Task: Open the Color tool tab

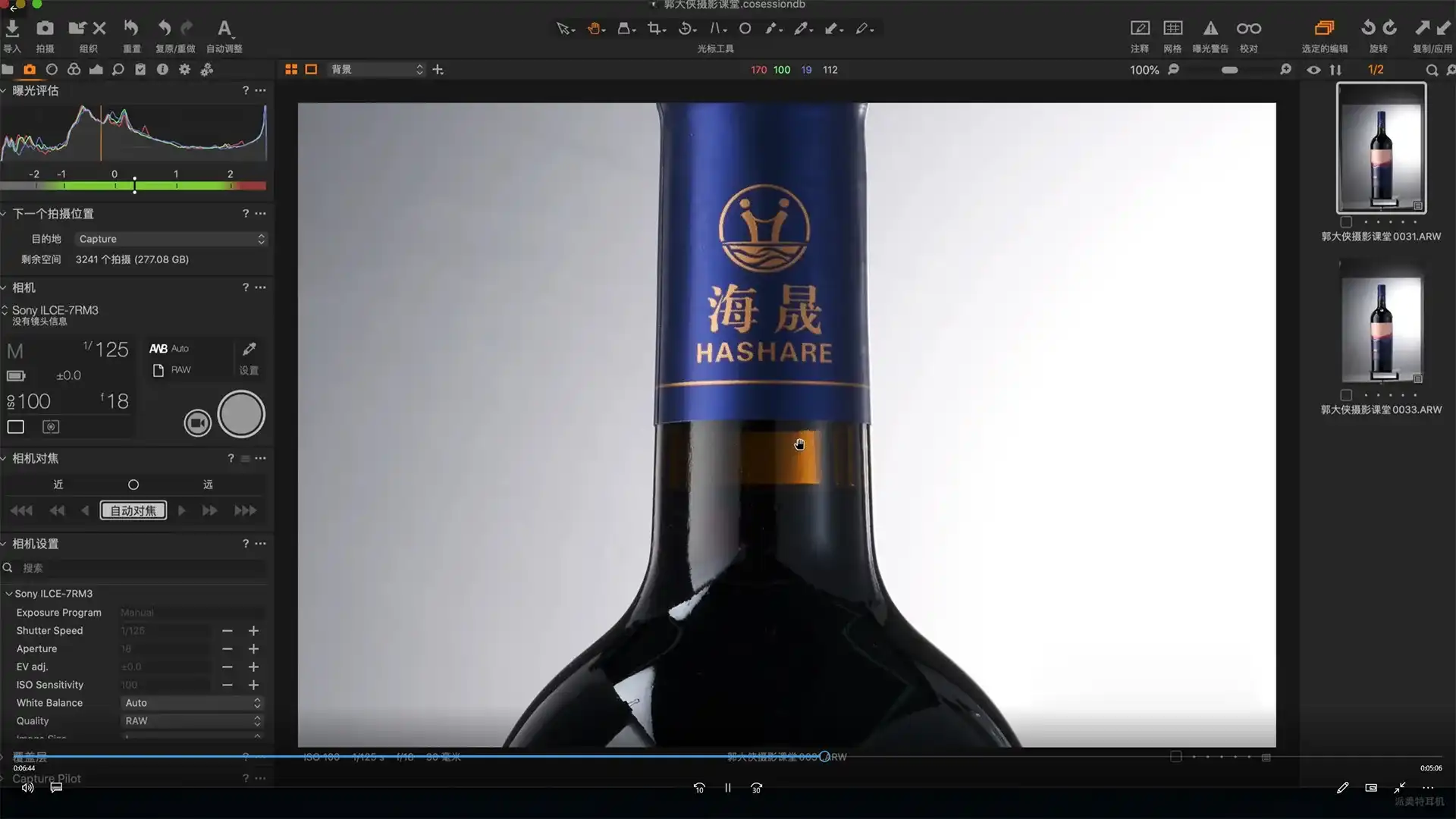Action: point(74,69)
